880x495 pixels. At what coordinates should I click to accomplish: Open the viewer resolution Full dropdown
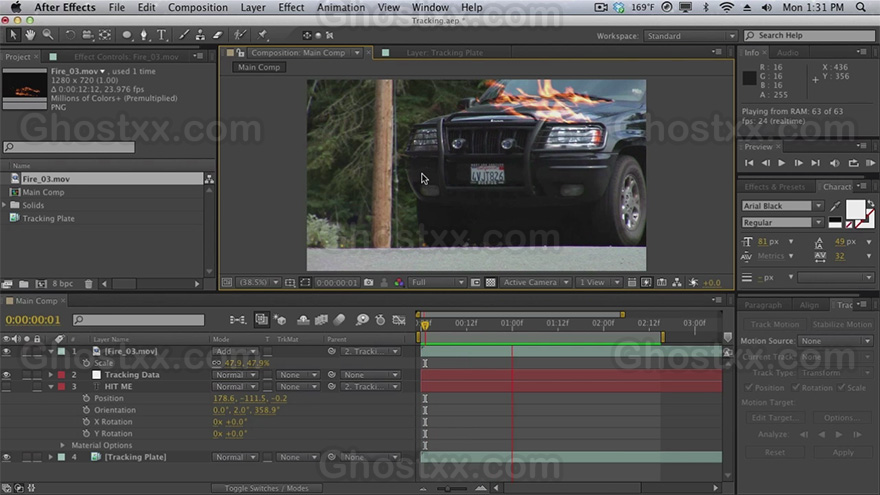(437, 282)
